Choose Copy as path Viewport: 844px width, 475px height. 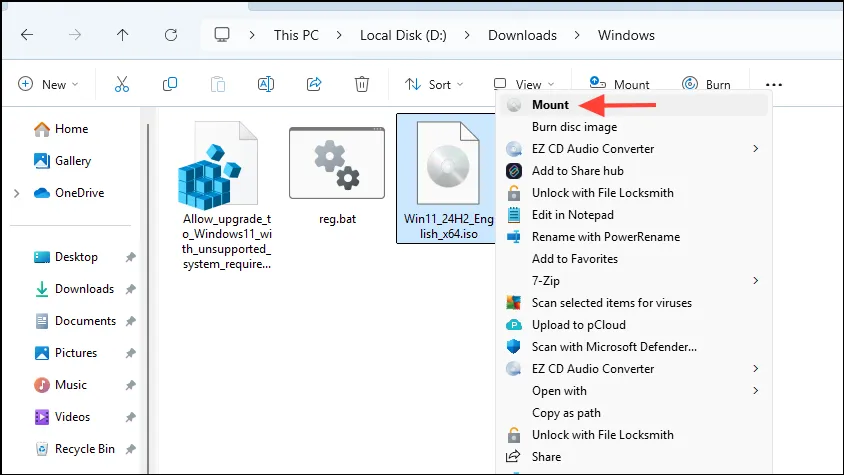634,413
